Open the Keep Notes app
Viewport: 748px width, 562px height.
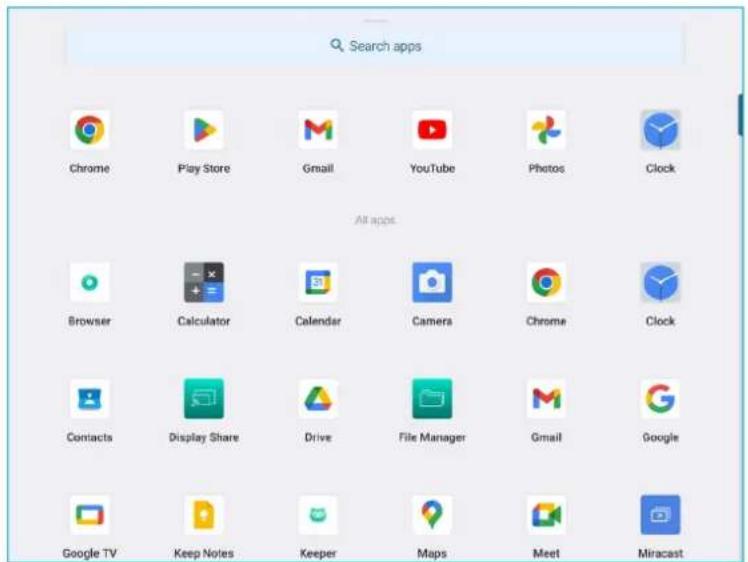[204, 515]
